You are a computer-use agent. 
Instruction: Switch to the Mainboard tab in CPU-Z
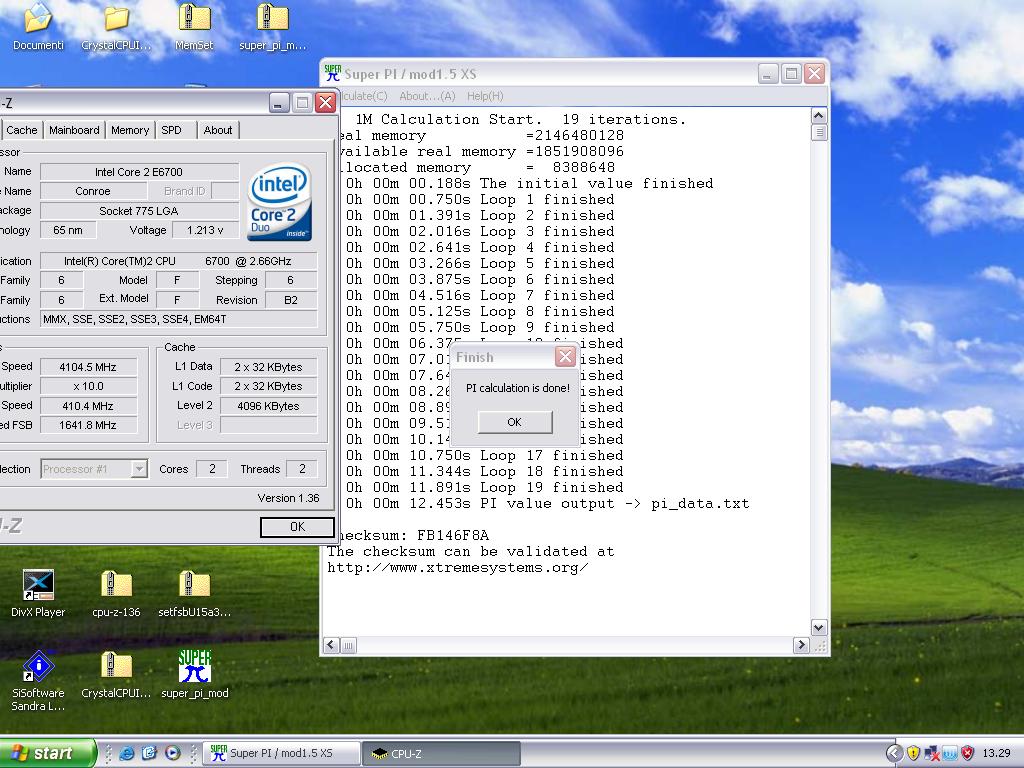74,130
